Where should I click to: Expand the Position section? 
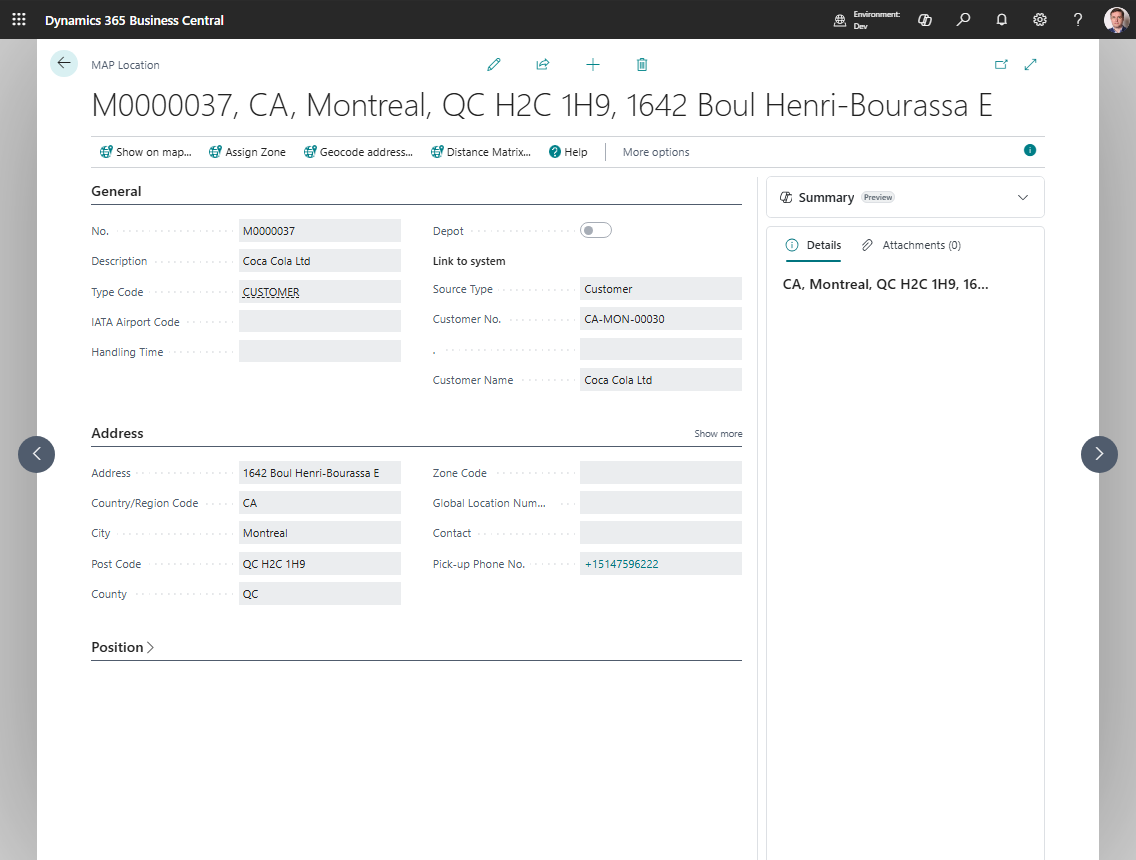122,647
